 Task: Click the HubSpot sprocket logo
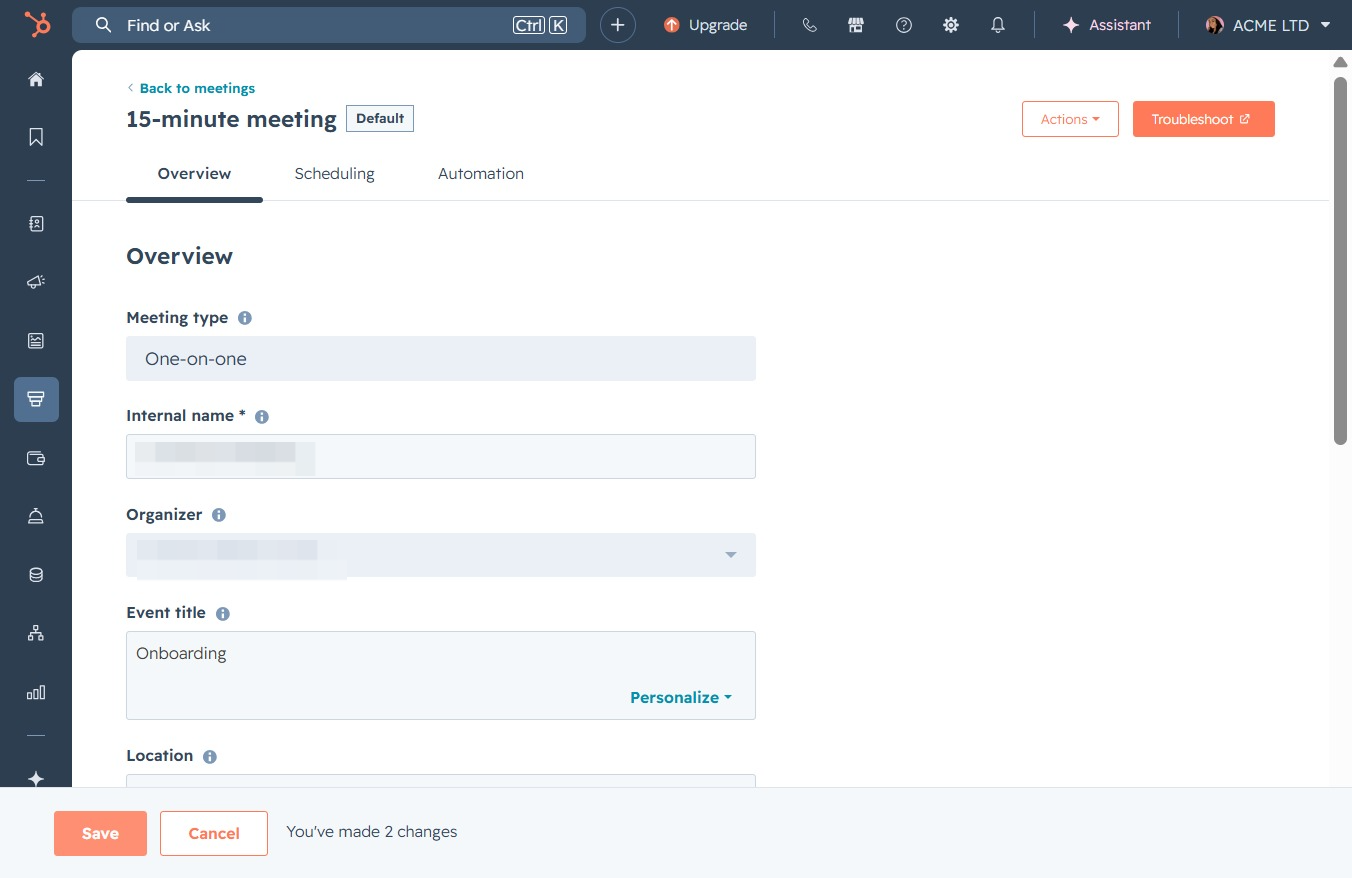coord(37,25)
